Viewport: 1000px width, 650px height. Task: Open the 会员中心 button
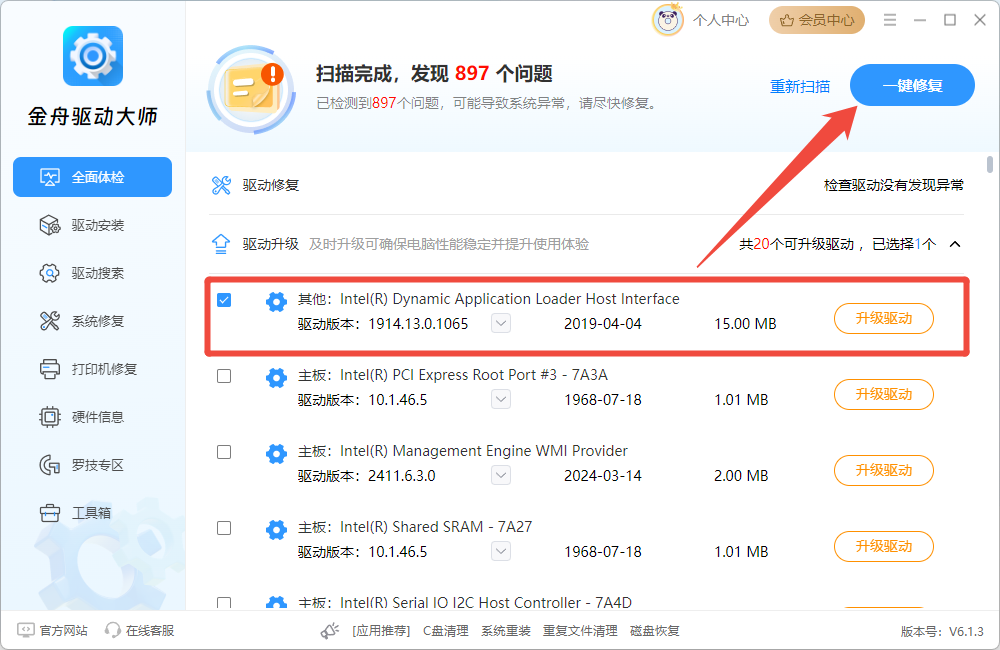tap(817, 20)
